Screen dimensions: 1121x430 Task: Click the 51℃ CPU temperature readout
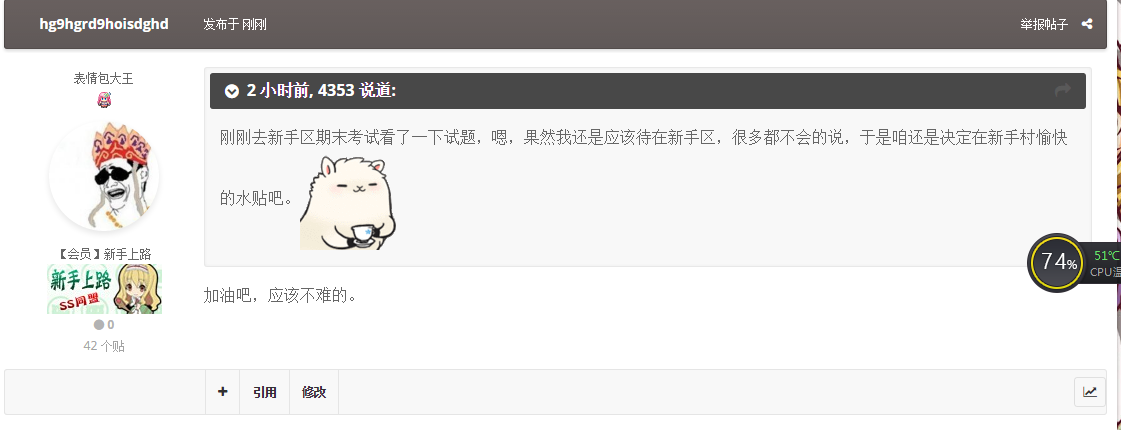click(1107, 255)
